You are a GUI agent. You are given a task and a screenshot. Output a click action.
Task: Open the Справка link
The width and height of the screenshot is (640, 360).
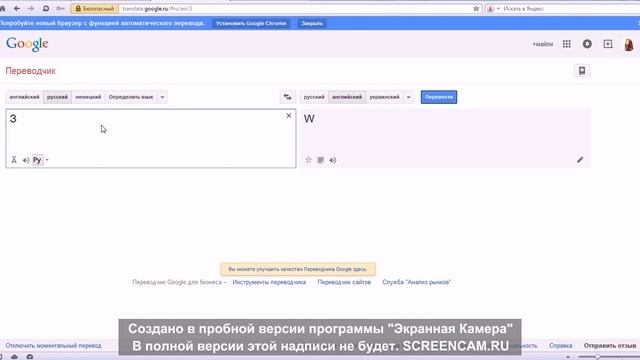(560, 345)
